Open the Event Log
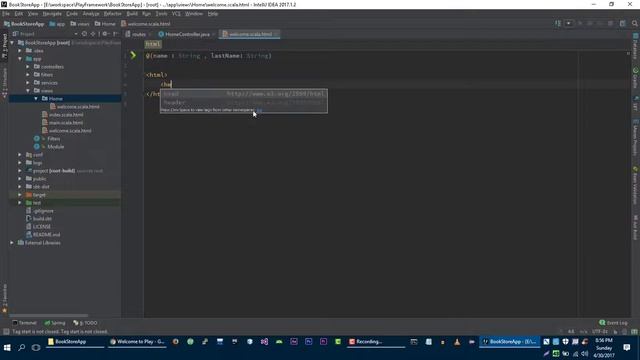 click(613, 323)
